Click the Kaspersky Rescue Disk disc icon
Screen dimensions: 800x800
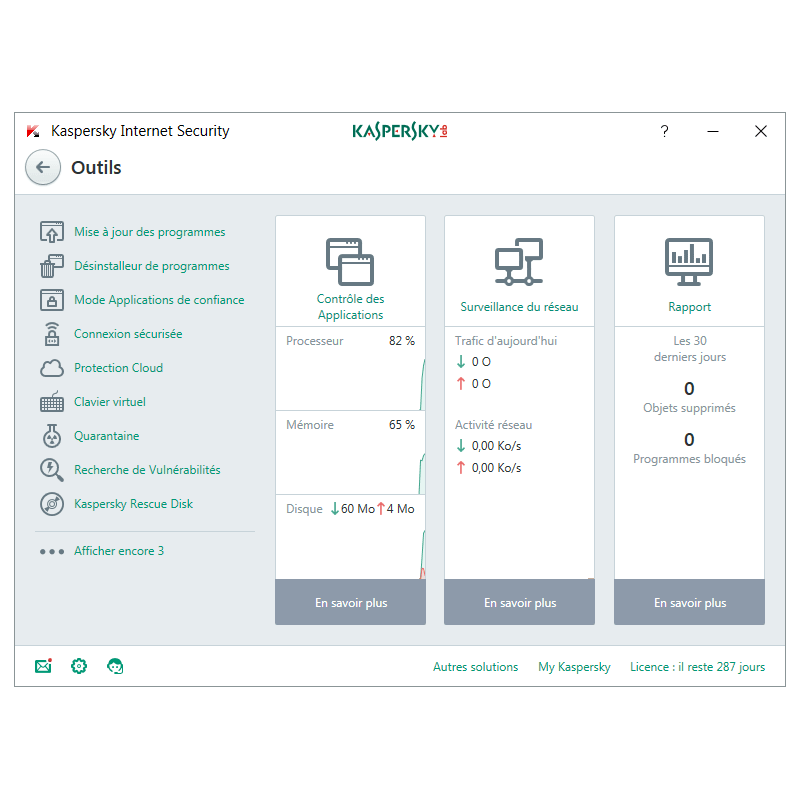(52, 504)
